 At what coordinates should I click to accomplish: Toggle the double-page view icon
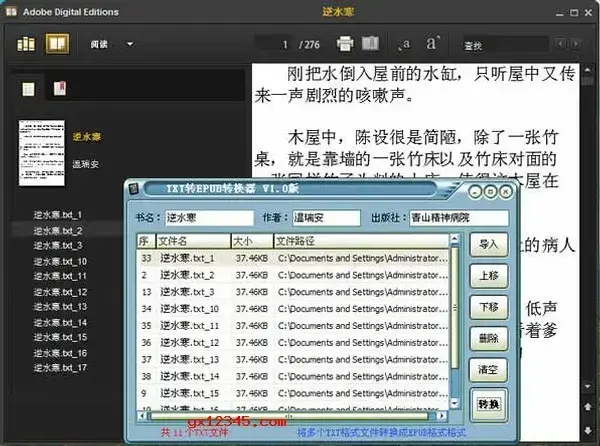[370, 44]
